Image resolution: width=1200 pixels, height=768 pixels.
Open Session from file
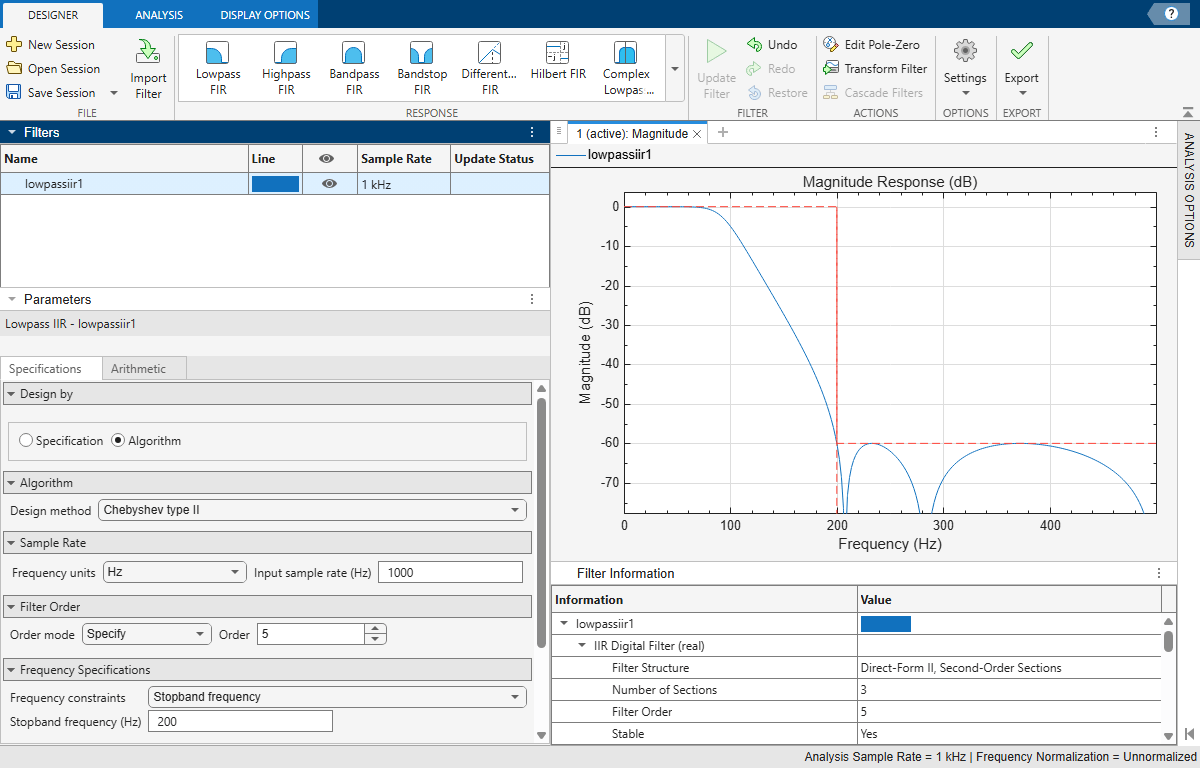point(52,69)
